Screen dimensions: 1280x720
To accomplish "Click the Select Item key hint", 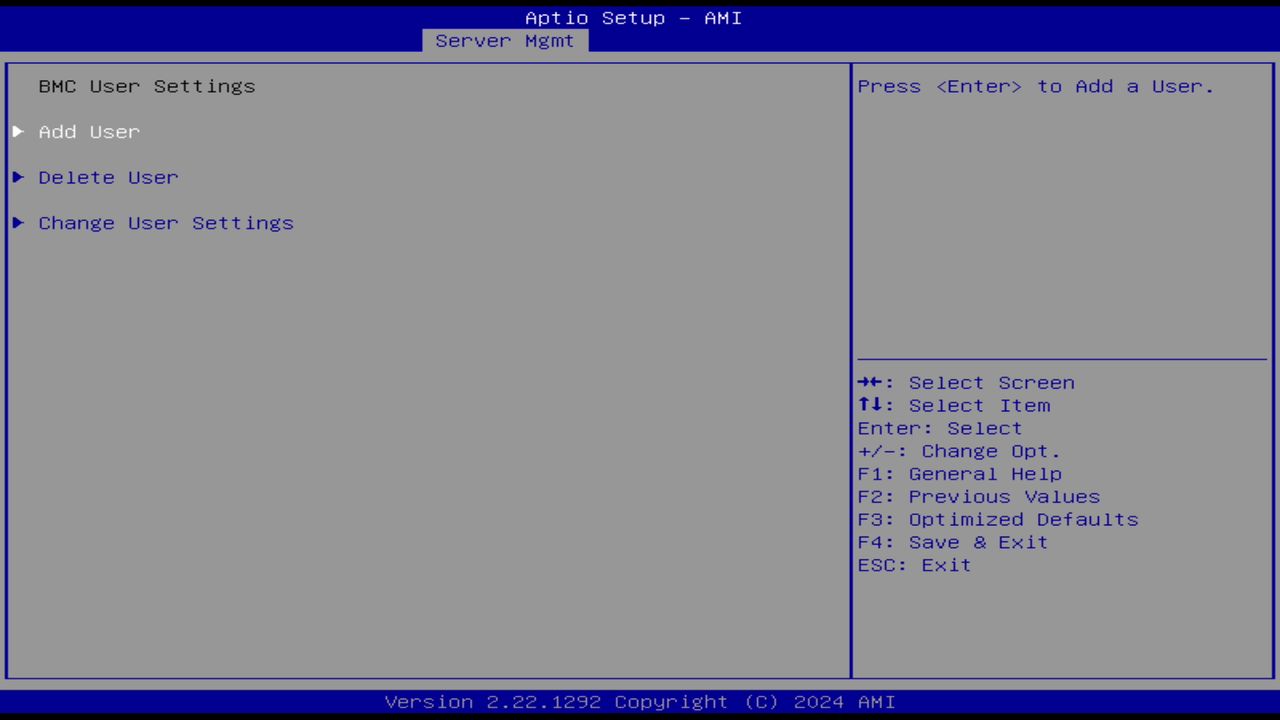I will [x=954, y=406].
